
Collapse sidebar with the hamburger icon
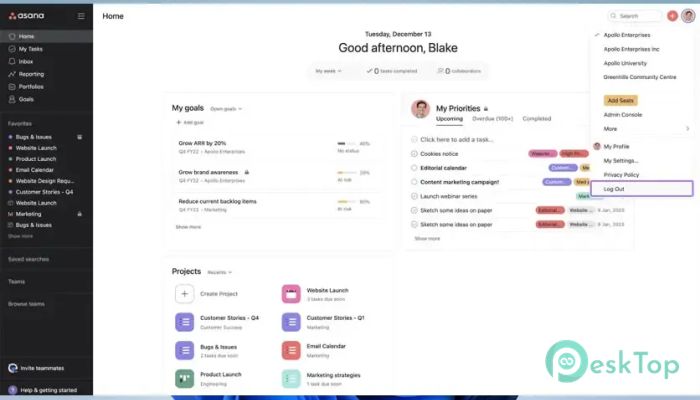[81, 16]
